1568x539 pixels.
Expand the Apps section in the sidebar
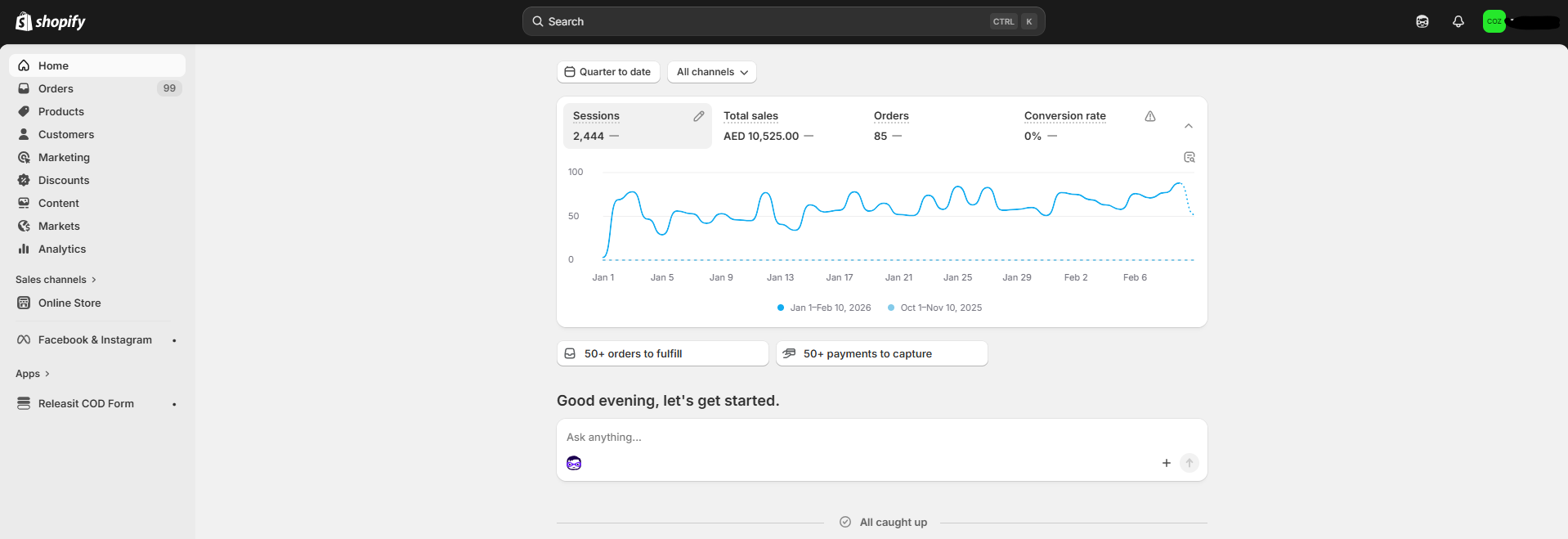click(33, 374)
